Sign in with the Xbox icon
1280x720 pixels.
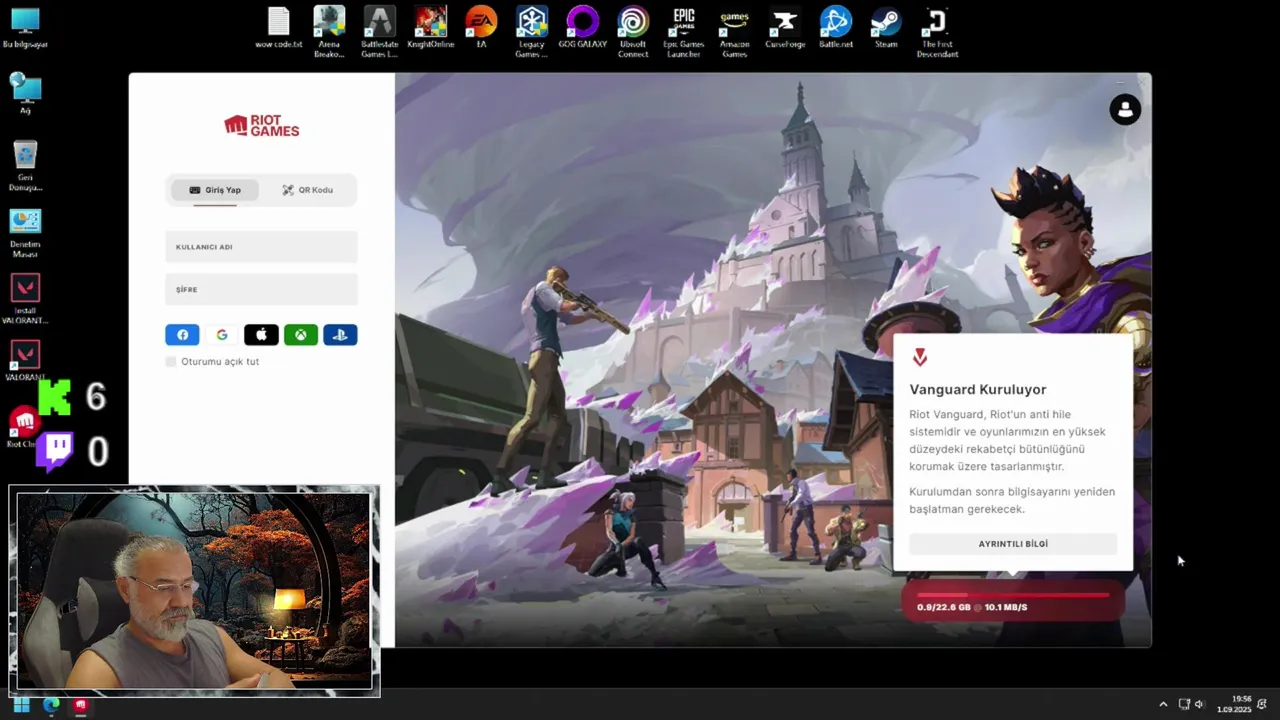tap(301, 335)
